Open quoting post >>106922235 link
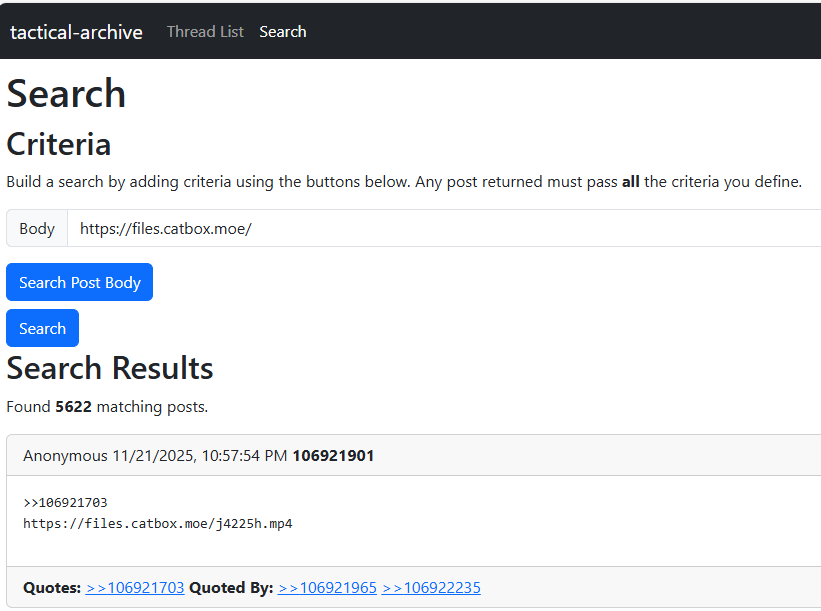 (431, 588)
